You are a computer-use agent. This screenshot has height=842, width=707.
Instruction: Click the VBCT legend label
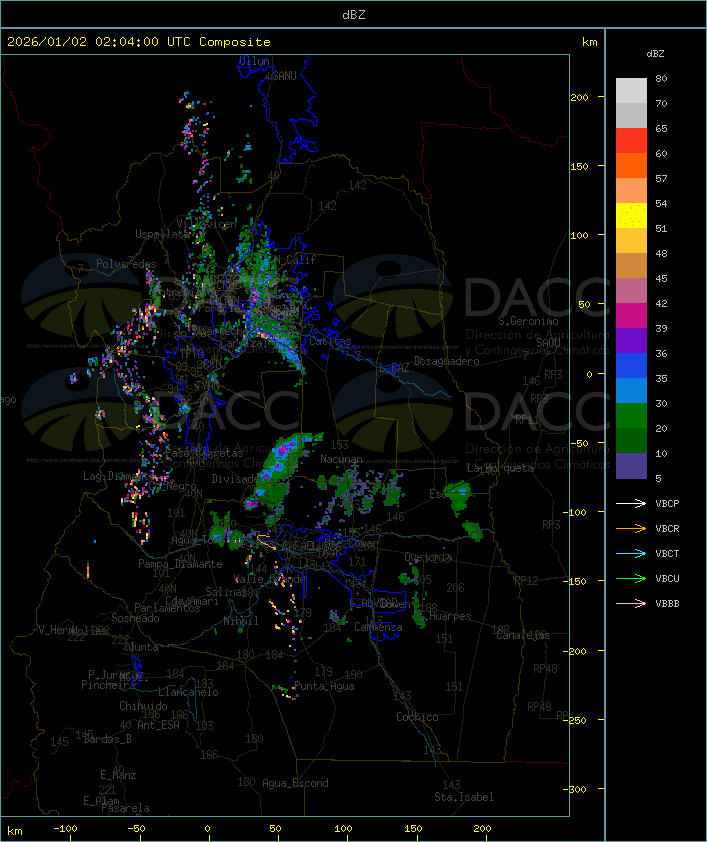click(667, 553)
